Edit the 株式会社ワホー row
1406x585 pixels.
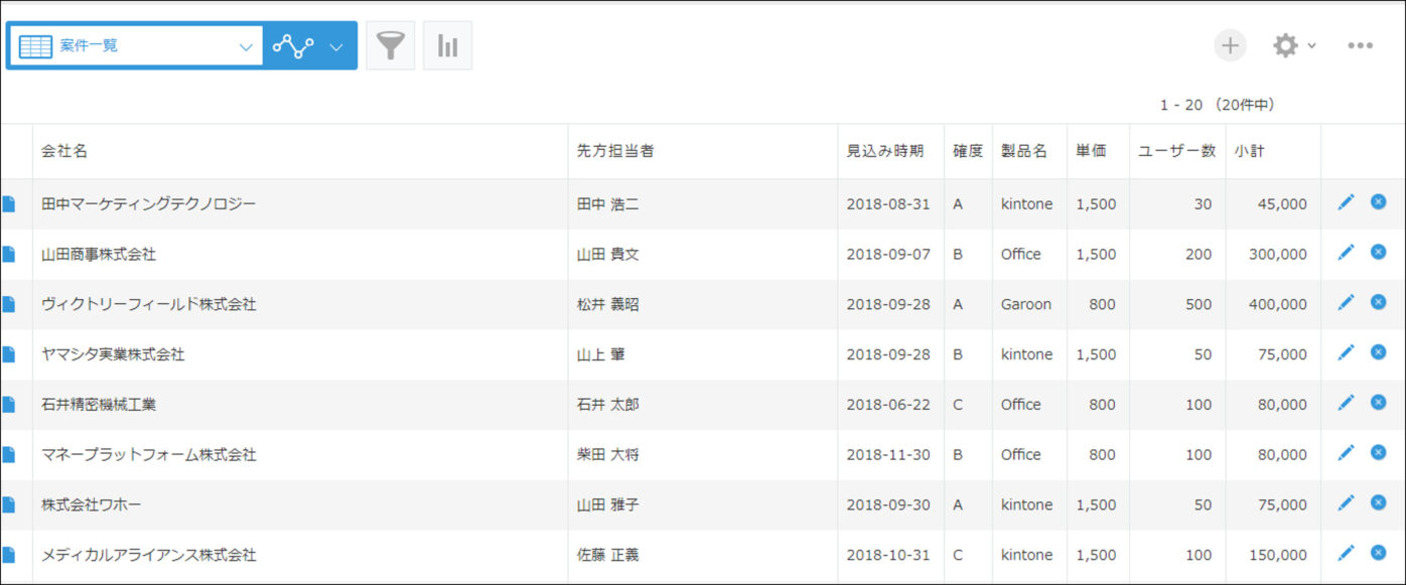pyautogui.click(x=1346, y=503)
